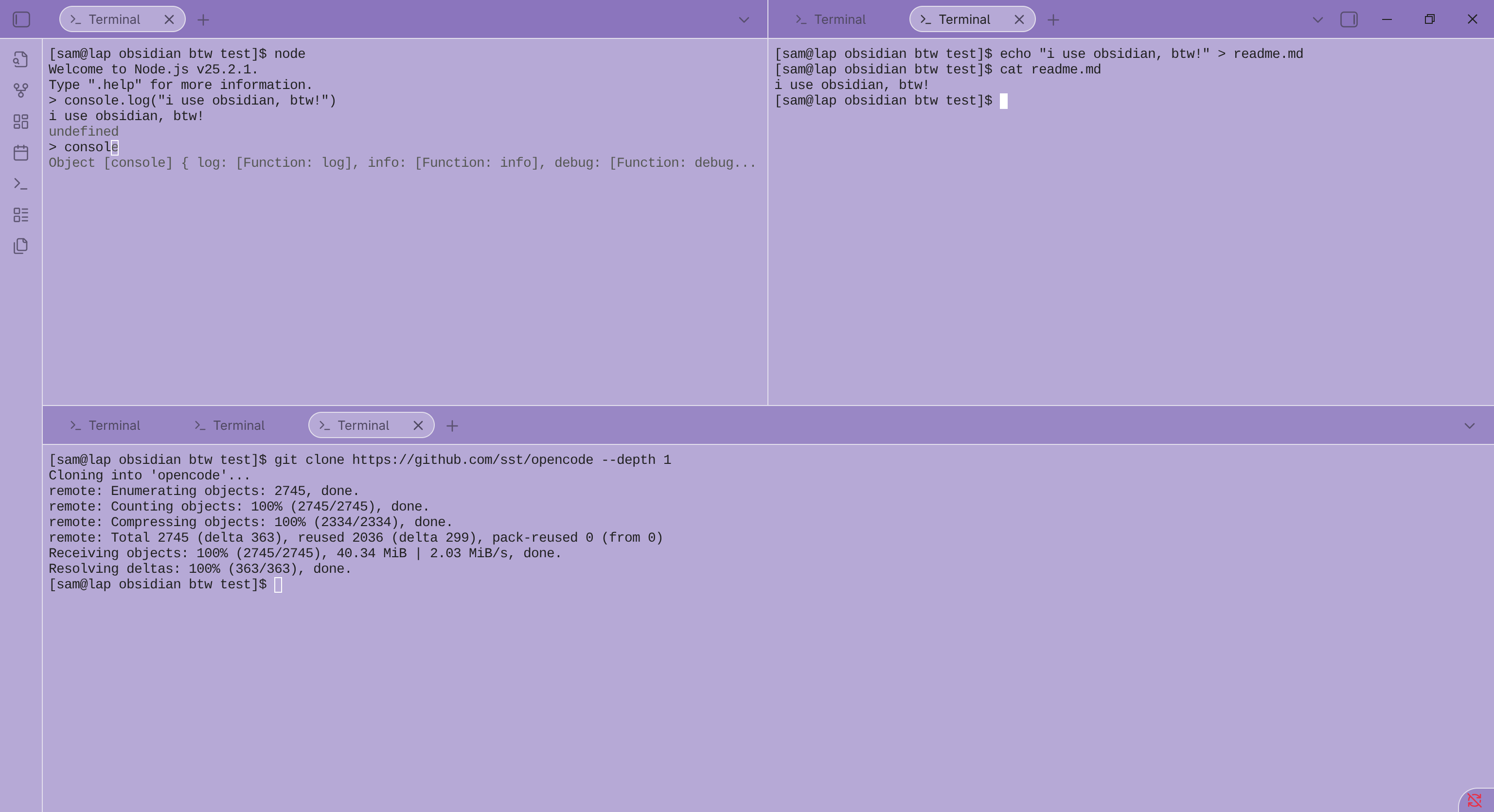
Task: Open the quick switcher file-search icon
Action: [21, 59]
